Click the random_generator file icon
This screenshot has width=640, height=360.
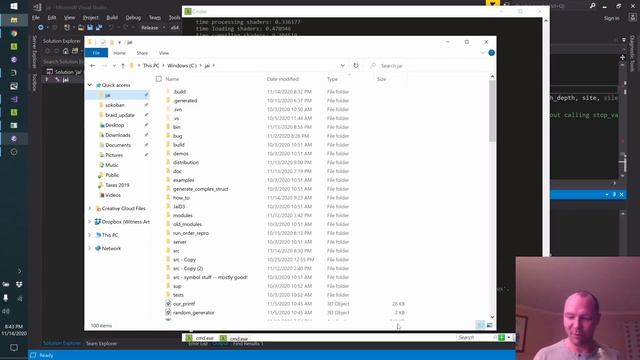coord(168,312)
